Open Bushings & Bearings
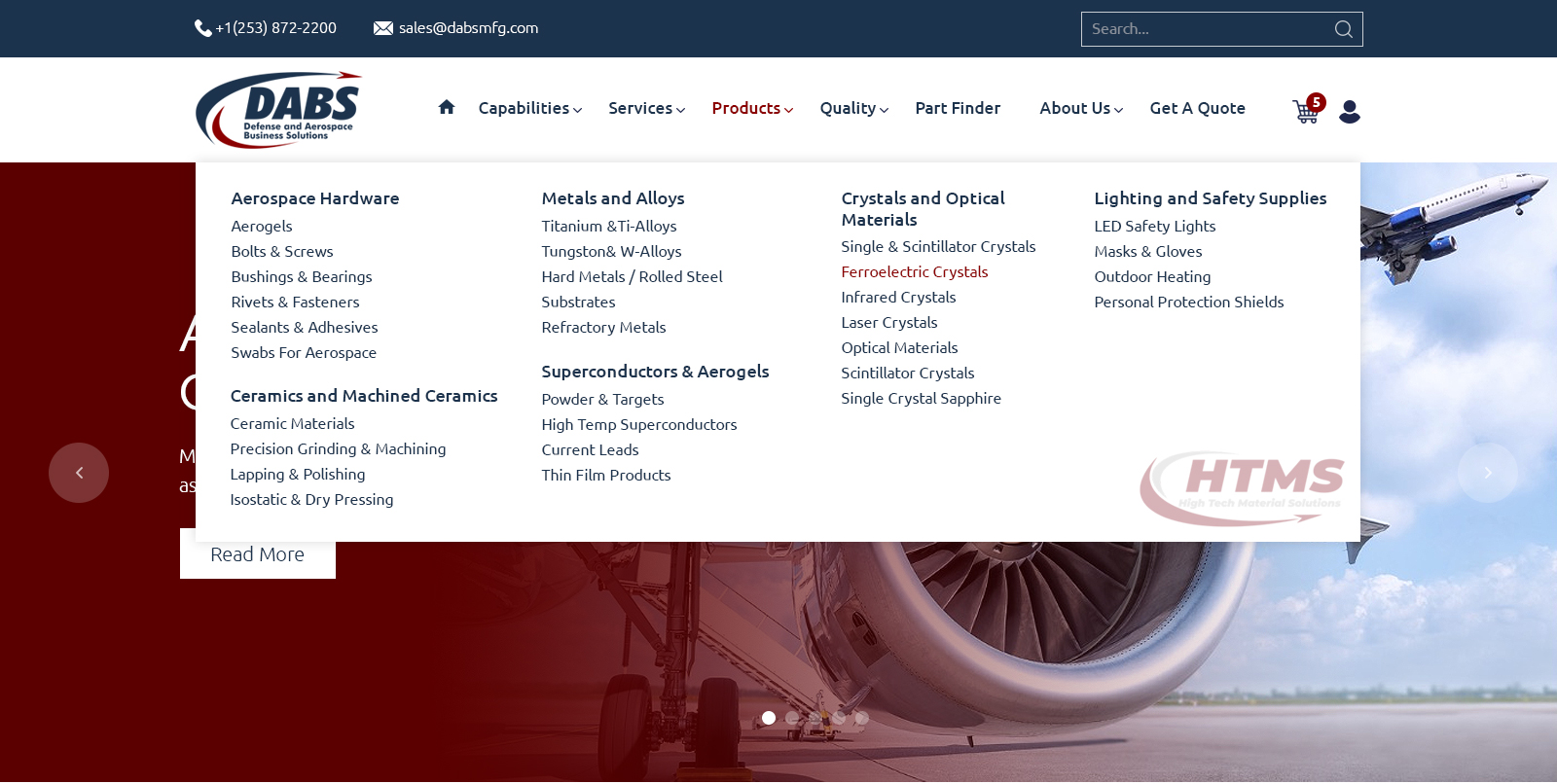Image resolution: width=1557 pixels, height=784 pixels. (x=302, y=276)
